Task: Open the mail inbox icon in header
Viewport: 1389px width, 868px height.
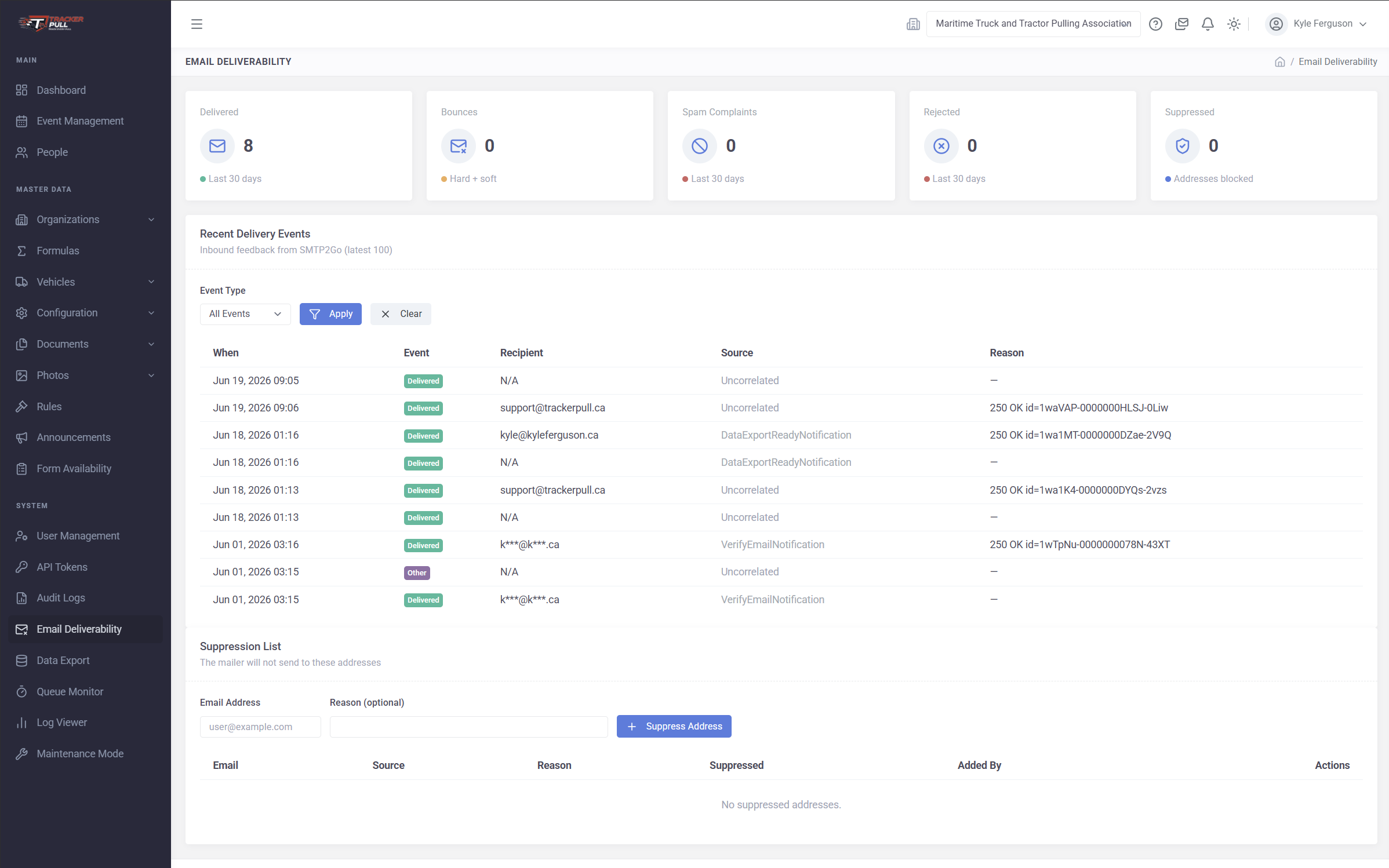Action: coord(1181,24)
